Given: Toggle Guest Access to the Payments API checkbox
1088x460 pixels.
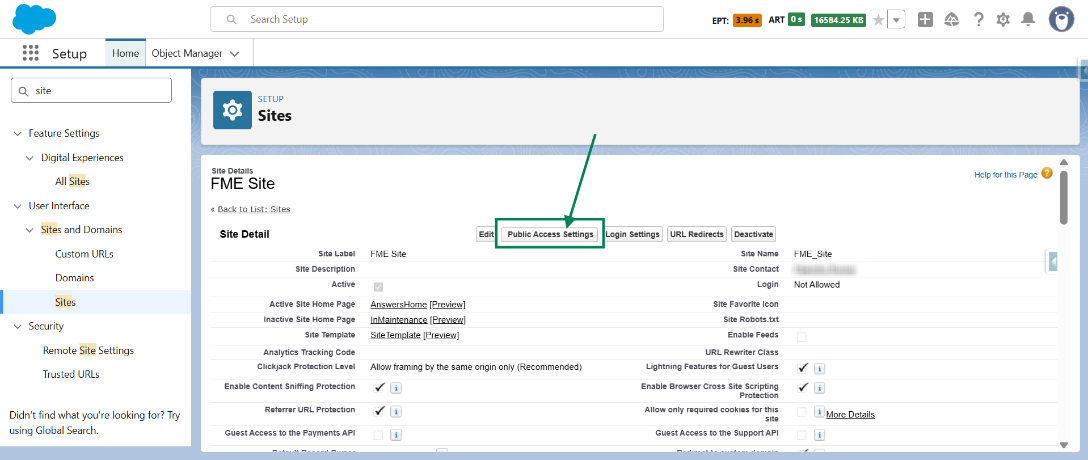Looking at the screenshot, I should 378,435.
